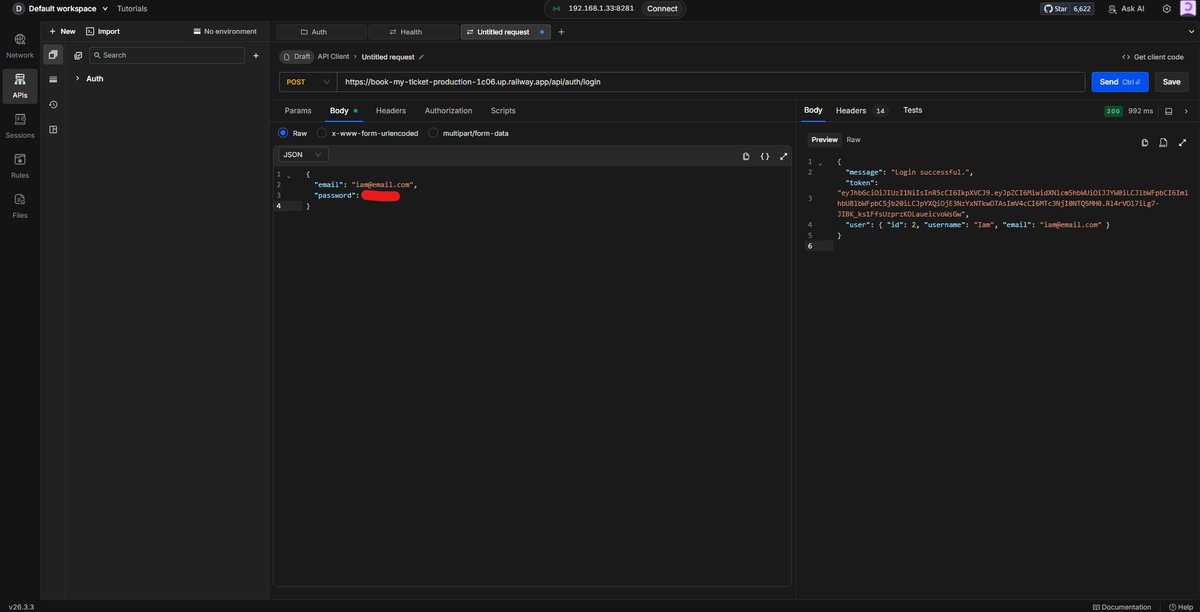Open the JSON format dropdown
The width and height of the screenshot is (1200, 612).
coord(303,155)
